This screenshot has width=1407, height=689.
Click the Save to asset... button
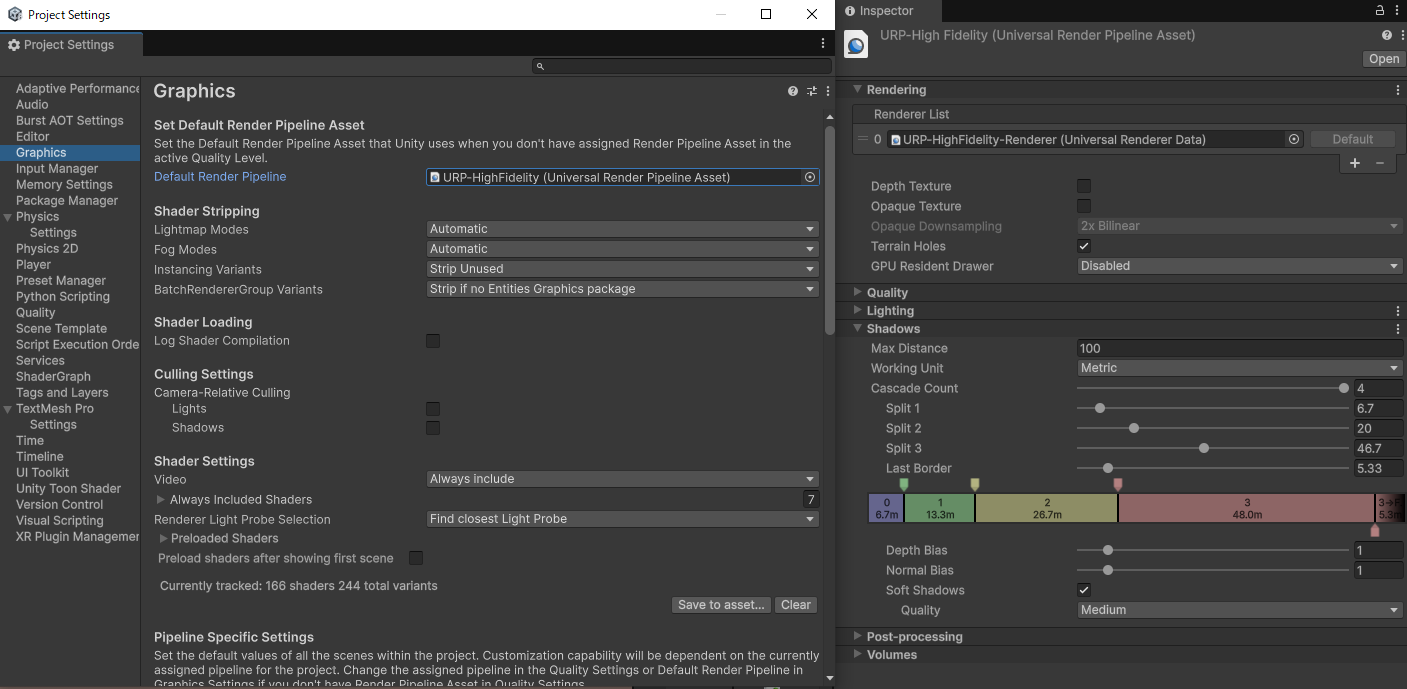(x=721, y=605)
